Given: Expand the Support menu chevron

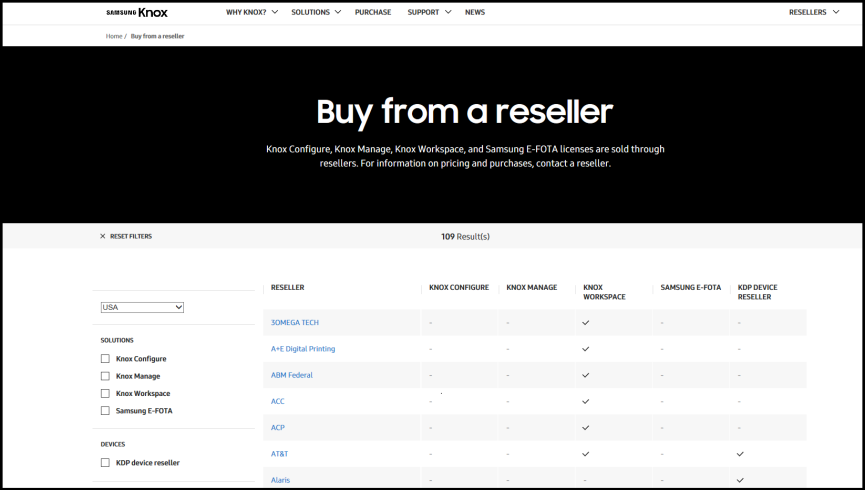Looking at the screenshot, I should coord(448,12).
